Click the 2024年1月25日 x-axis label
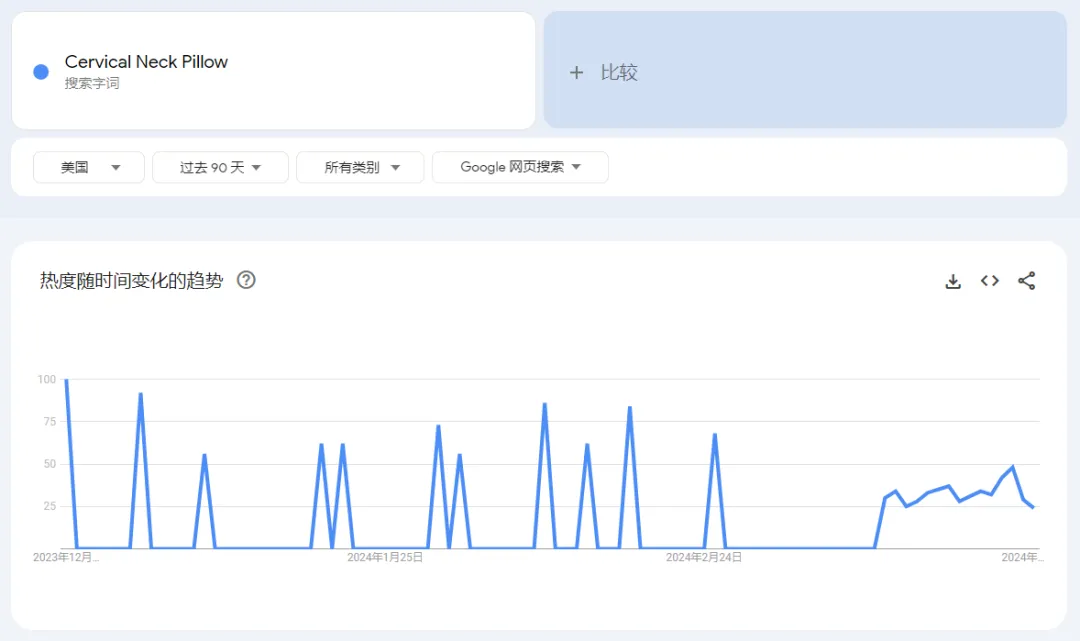Image resolution: width=1080 pixels, height=641 pixels. coord(385,557)
